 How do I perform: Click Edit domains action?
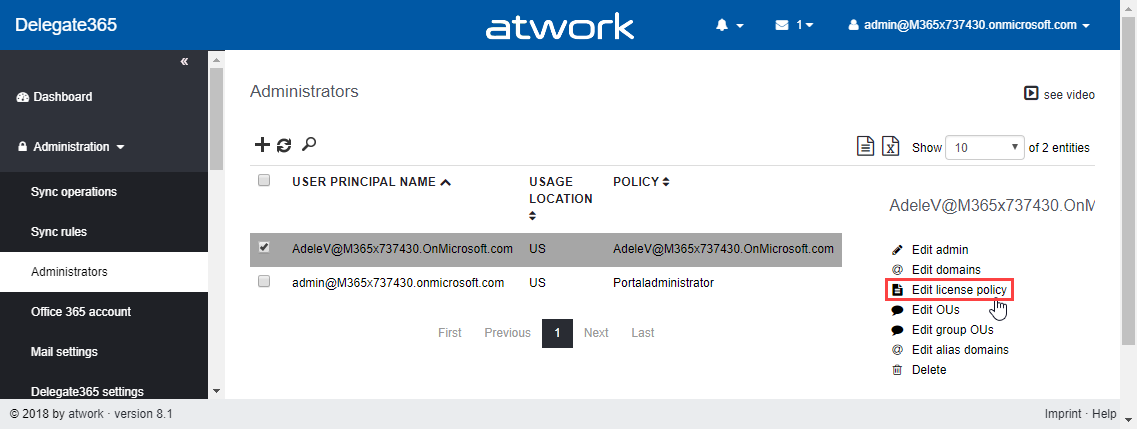[935, 270]
